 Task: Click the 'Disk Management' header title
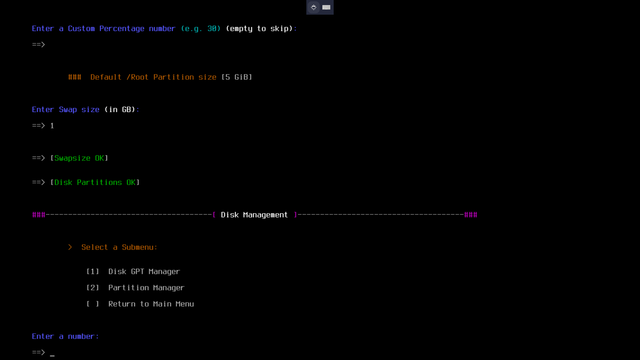(254, 215)
